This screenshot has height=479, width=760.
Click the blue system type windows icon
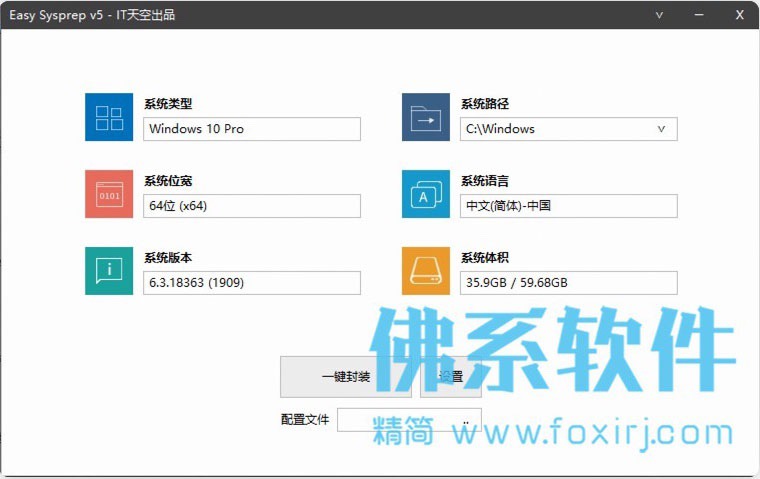point(109,117)
